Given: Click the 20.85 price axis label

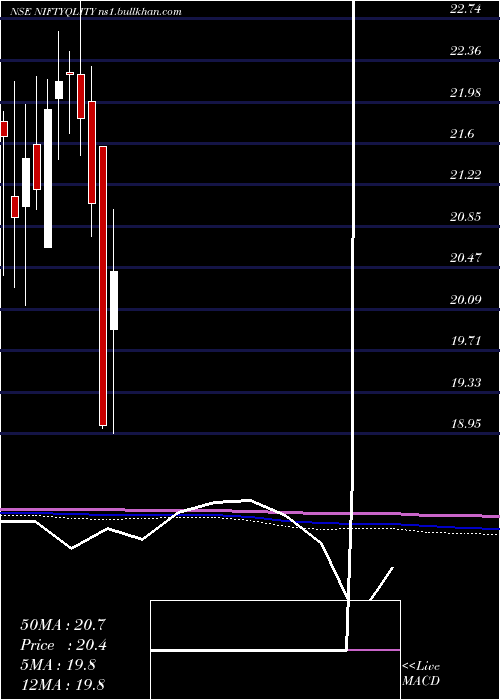Looking at the screenshot, I should tap(466, 217).
